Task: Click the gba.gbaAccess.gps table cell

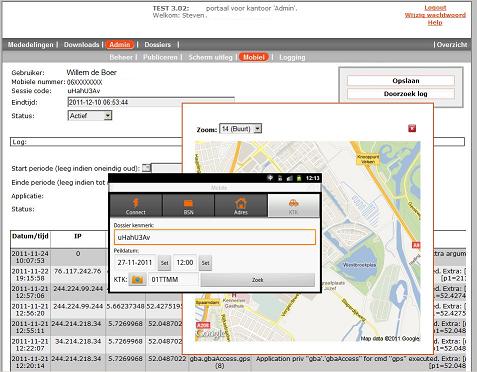Action: [x=220, y=362]
